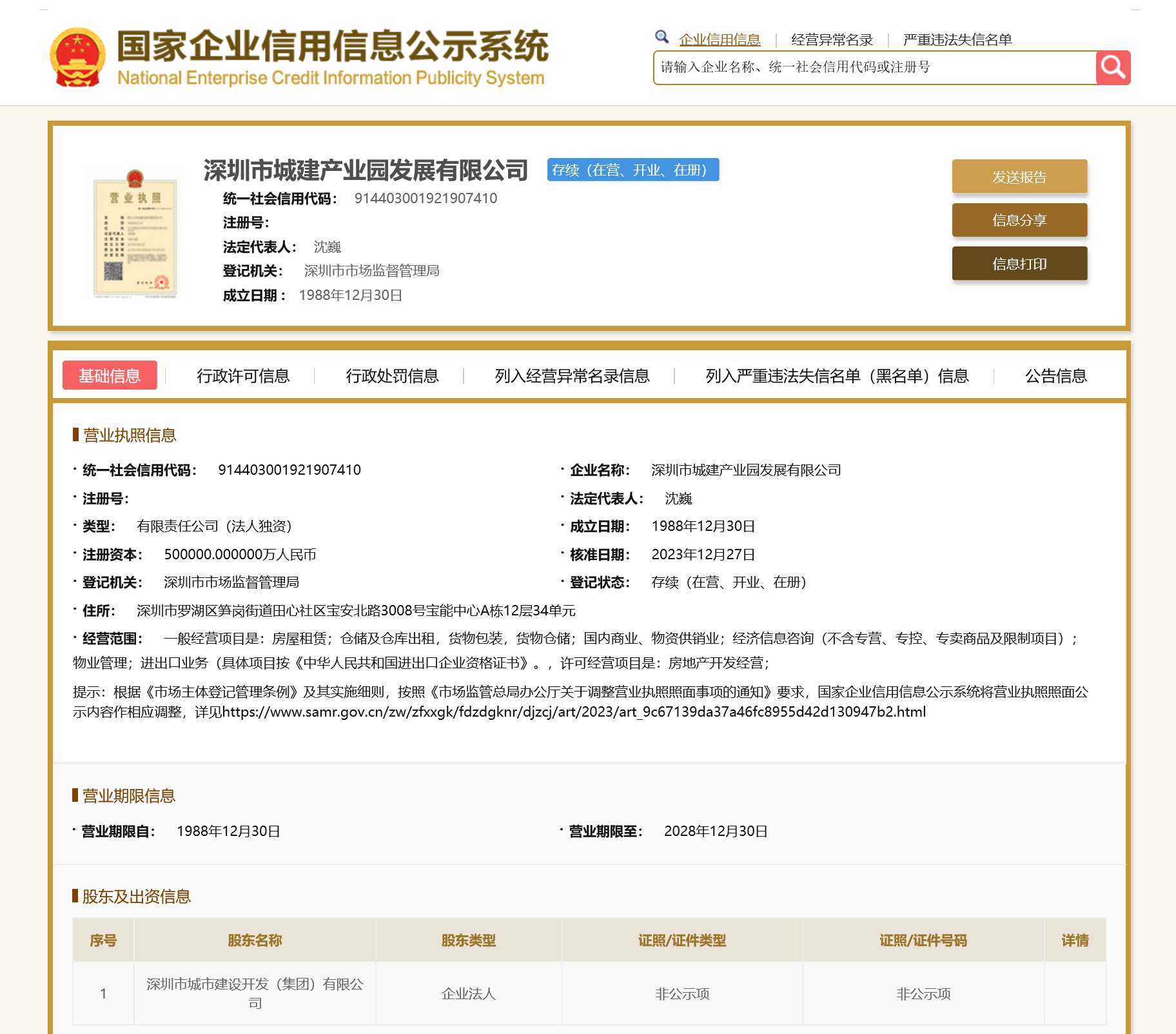Open the business license thumbnail image
1176x1034 pixels.
[x=135, y=234]
